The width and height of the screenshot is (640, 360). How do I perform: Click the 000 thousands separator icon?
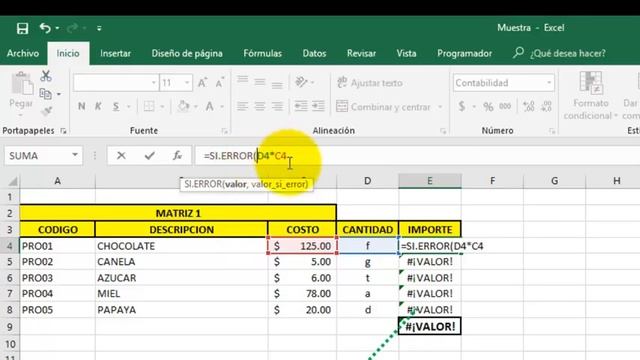click(505, 107)
